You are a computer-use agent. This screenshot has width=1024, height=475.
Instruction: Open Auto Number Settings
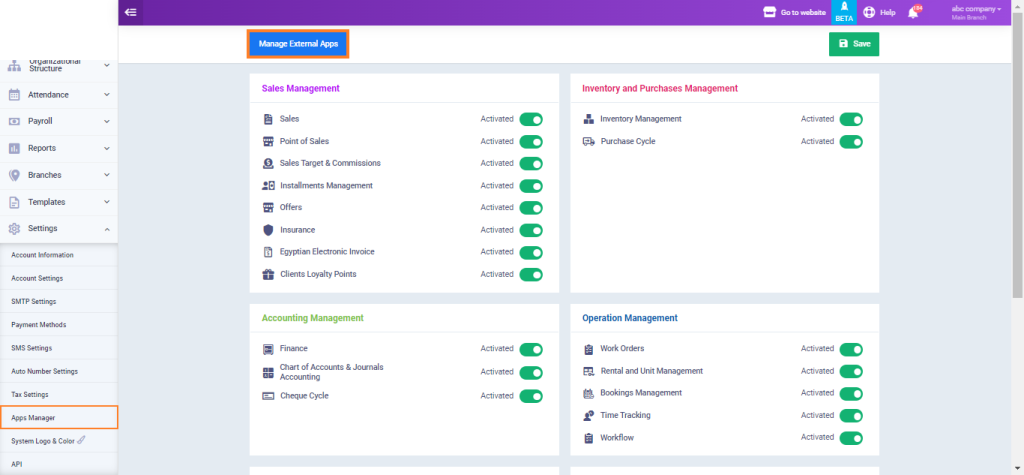click(x=59, y=371)
